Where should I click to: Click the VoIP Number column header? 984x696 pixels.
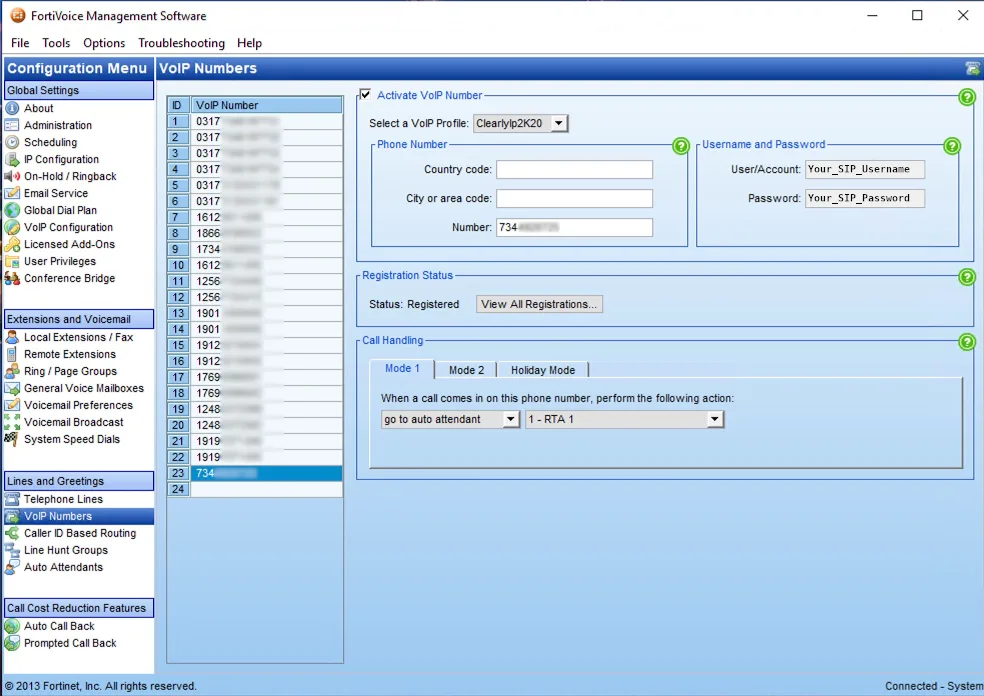267,105
